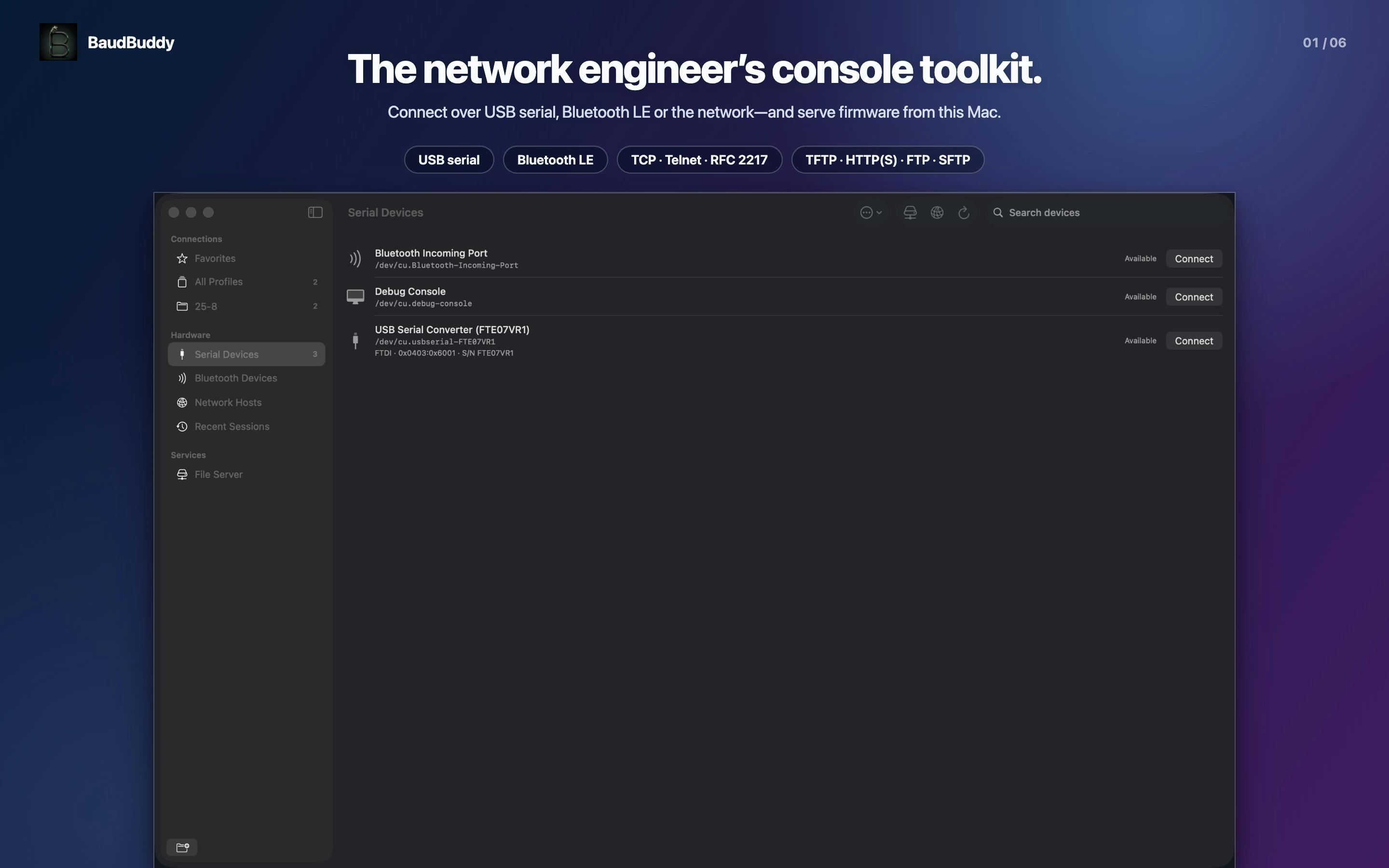Image resolution: width=1389 pixels, height=868 pixels.
Task: Click the search magnifier icon
Action: click(x=998, y=212)
